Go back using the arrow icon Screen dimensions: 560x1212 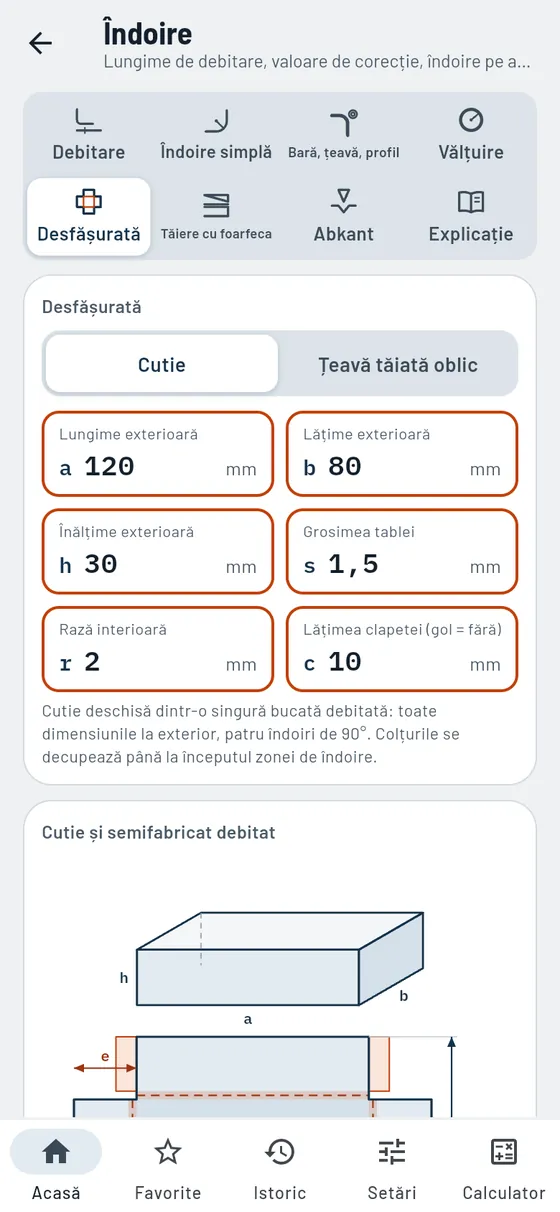[40, 43]
